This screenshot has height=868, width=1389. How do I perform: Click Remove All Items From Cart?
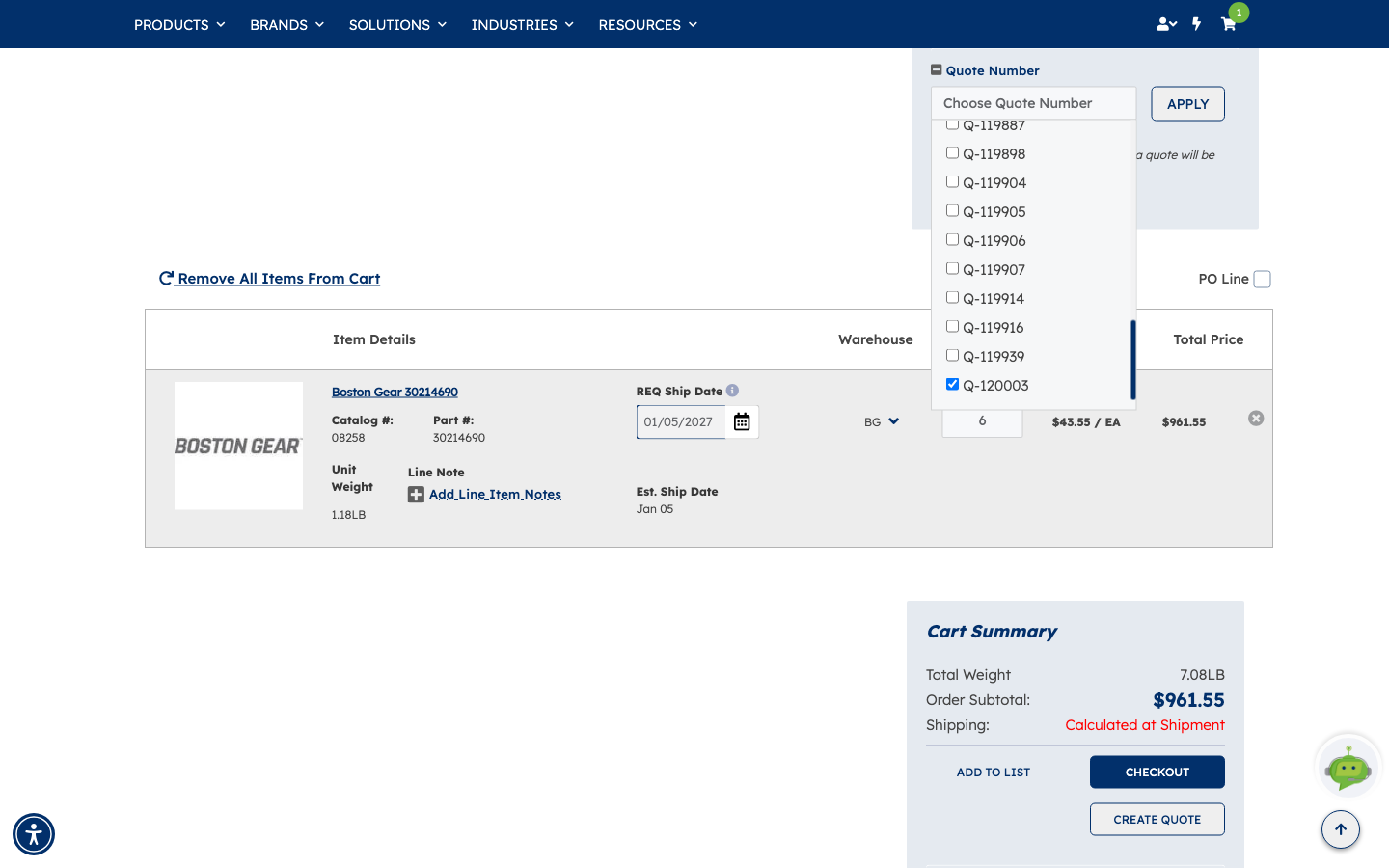tap(270, 279)
